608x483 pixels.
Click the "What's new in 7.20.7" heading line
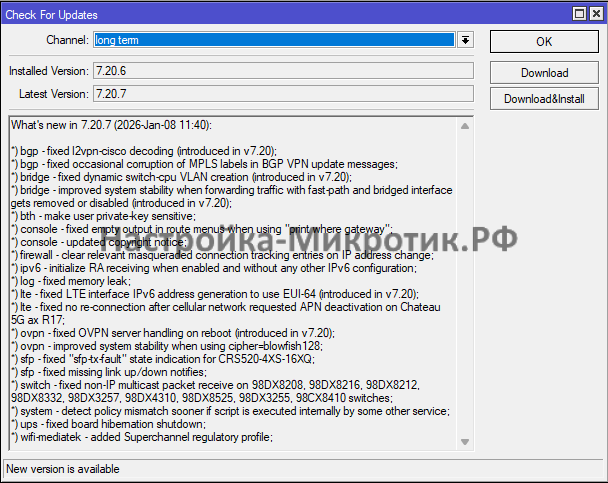(111, 125)
